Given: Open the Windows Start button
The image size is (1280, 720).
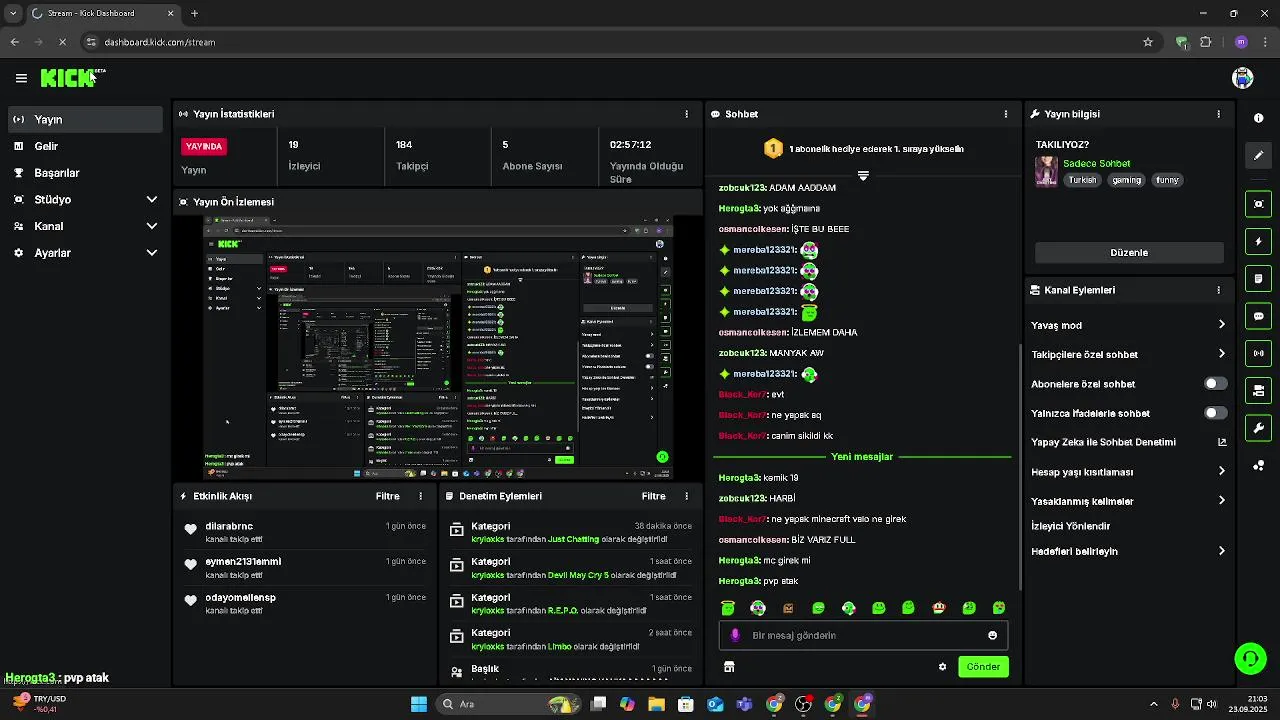Looking at the screenshot, I should (x=419, y=704).
